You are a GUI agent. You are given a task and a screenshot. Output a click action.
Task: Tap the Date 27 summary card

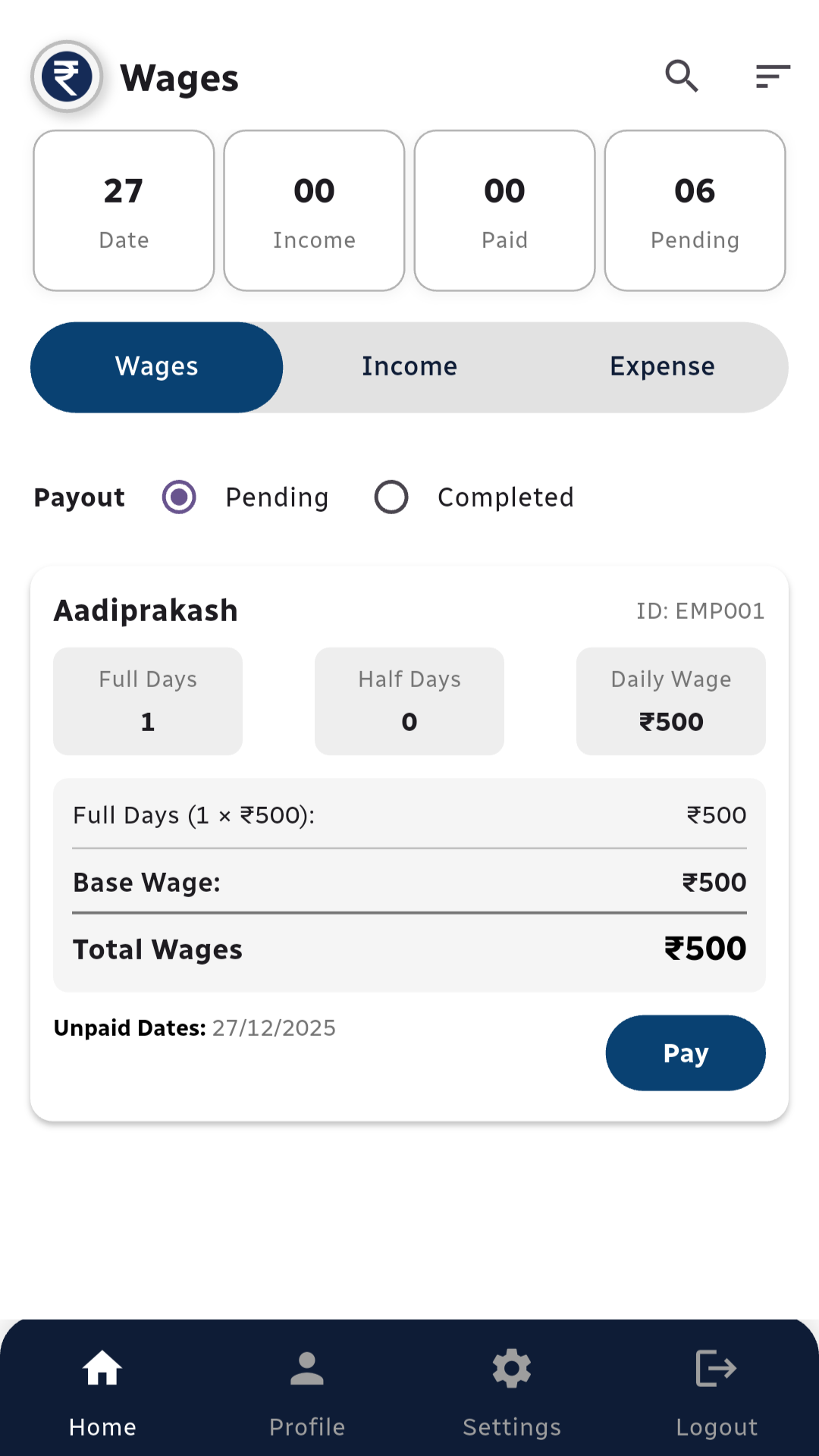124,211
